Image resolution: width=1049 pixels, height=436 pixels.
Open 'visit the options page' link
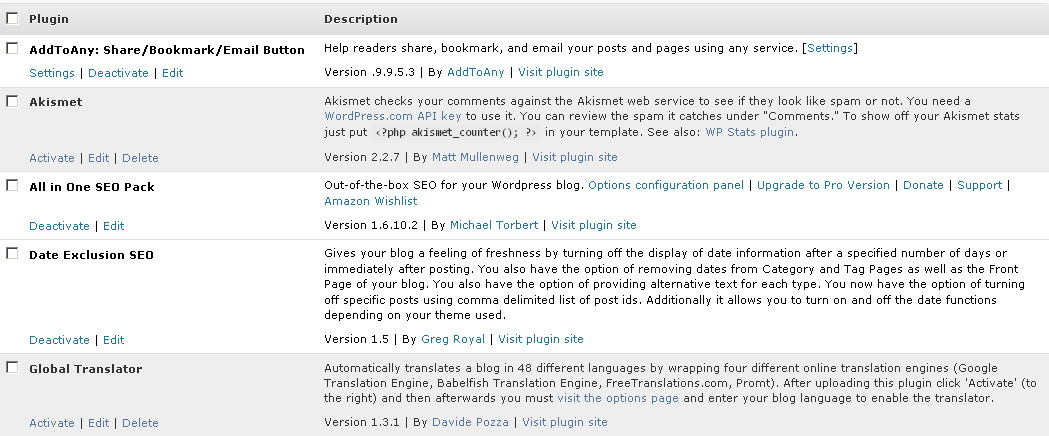pyautogui.click(x=618, y=399)
